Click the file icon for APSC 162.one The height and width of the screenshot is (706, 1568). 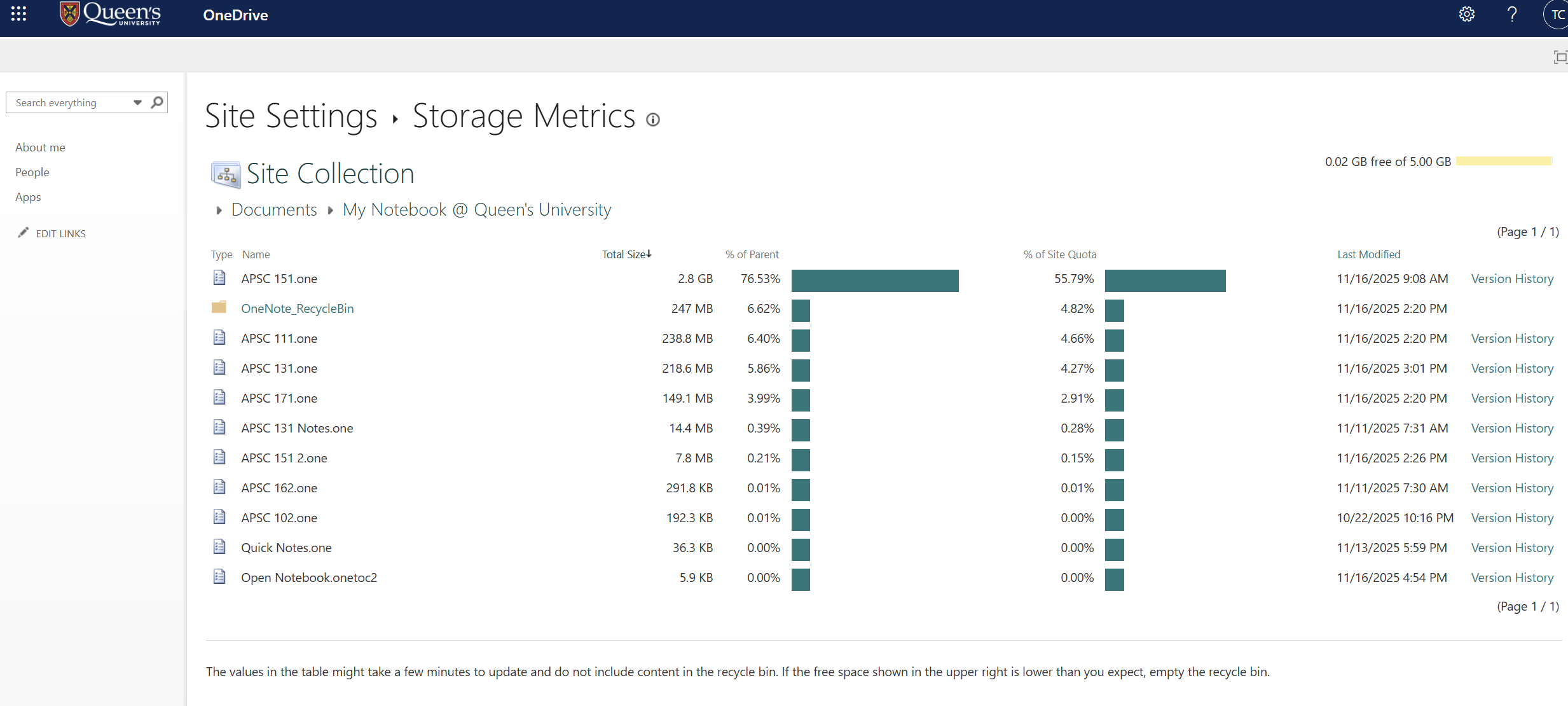click(219, 487)
